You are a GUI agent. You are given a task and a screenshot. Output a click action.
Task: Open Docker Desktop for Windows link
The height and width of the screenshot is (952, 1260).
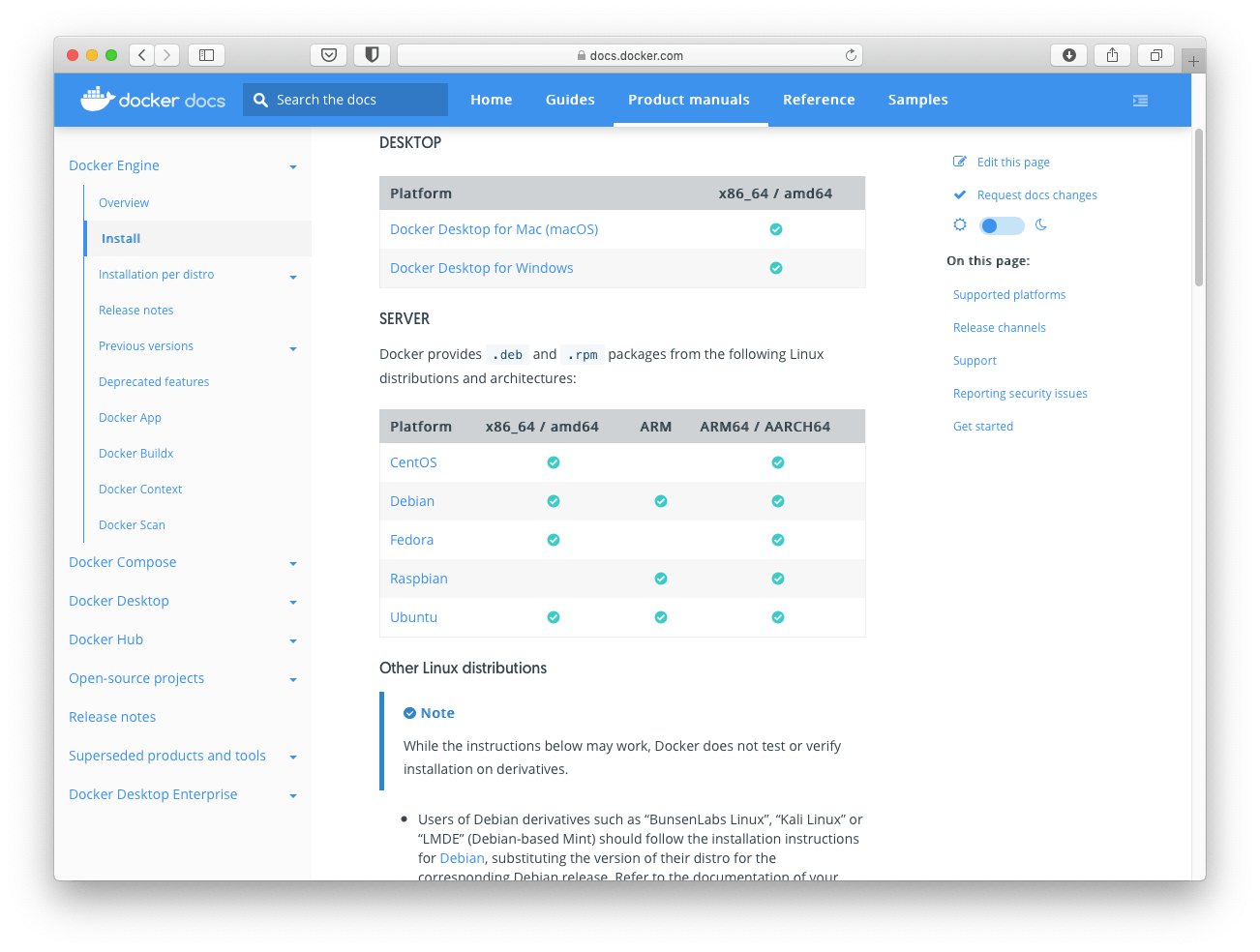click(481, 268)
